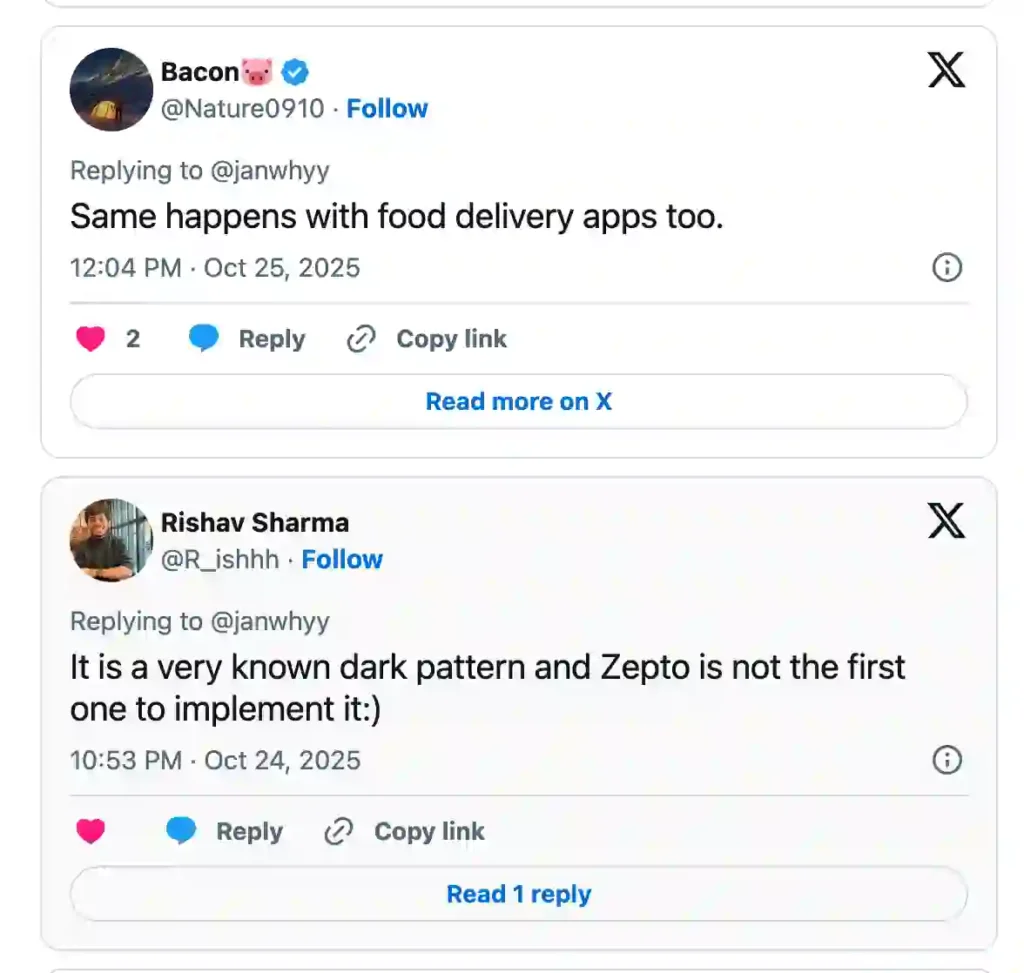Expand the Read 1 reply button
This screenshot has height=973, width=1024.
(518, 894)
